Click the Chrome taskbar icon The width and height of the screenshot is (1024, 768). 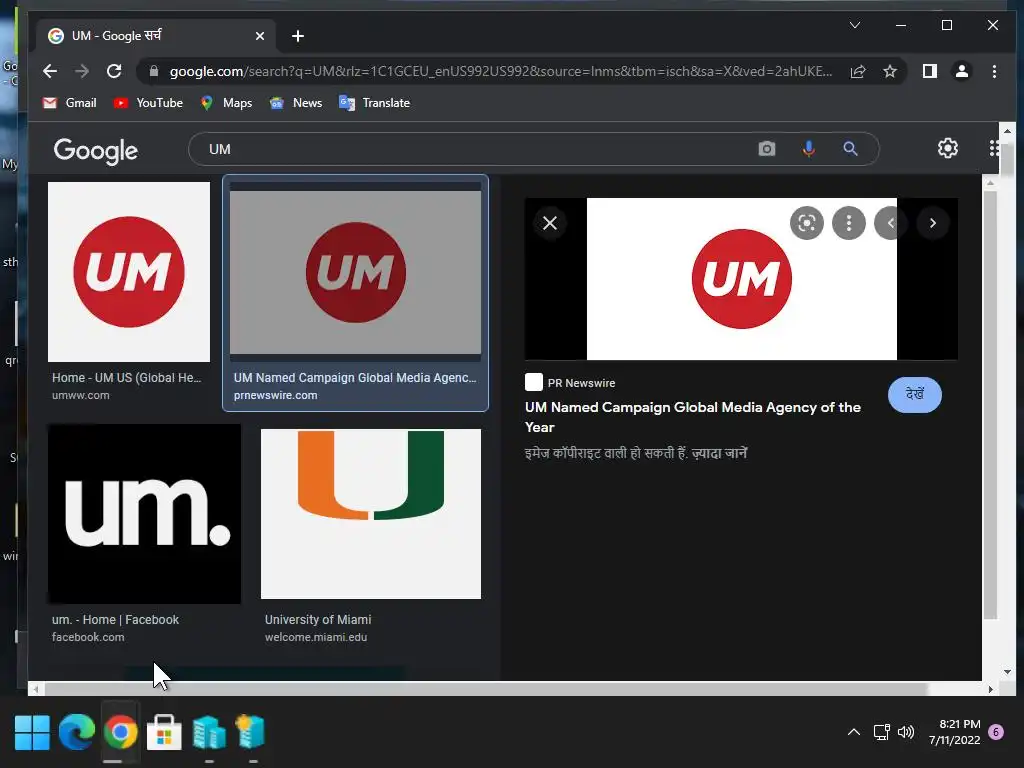pyautogui.click(x=121, y=732)
